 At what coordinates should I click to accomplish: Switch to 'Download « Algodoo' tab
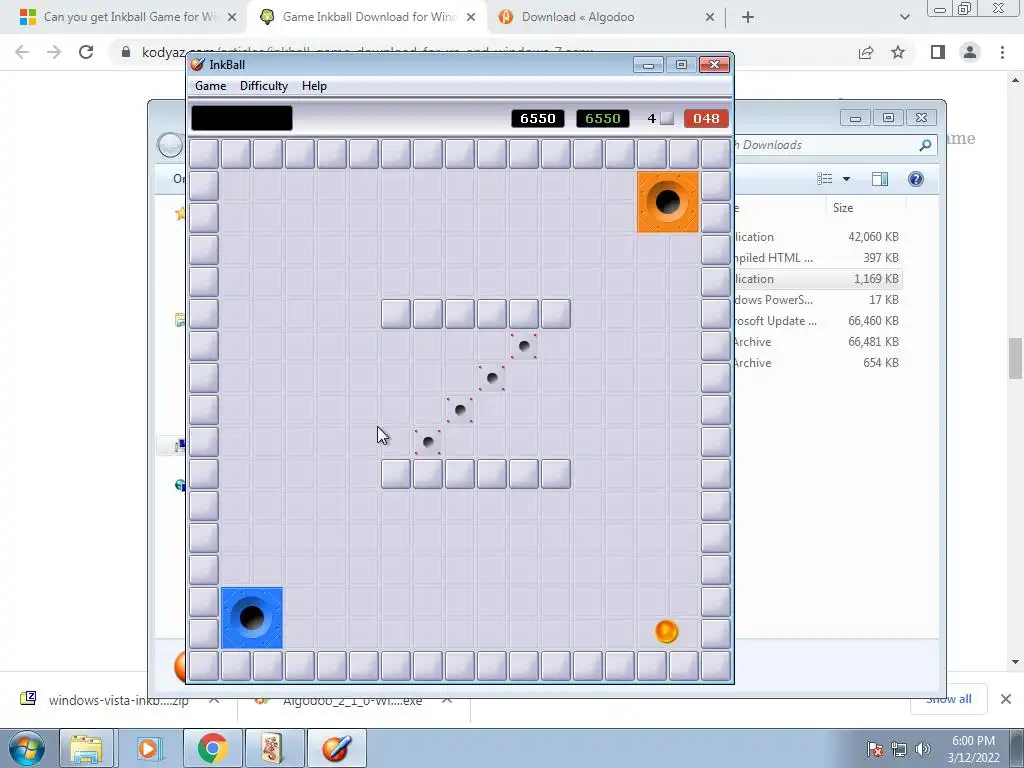point(578,17)
